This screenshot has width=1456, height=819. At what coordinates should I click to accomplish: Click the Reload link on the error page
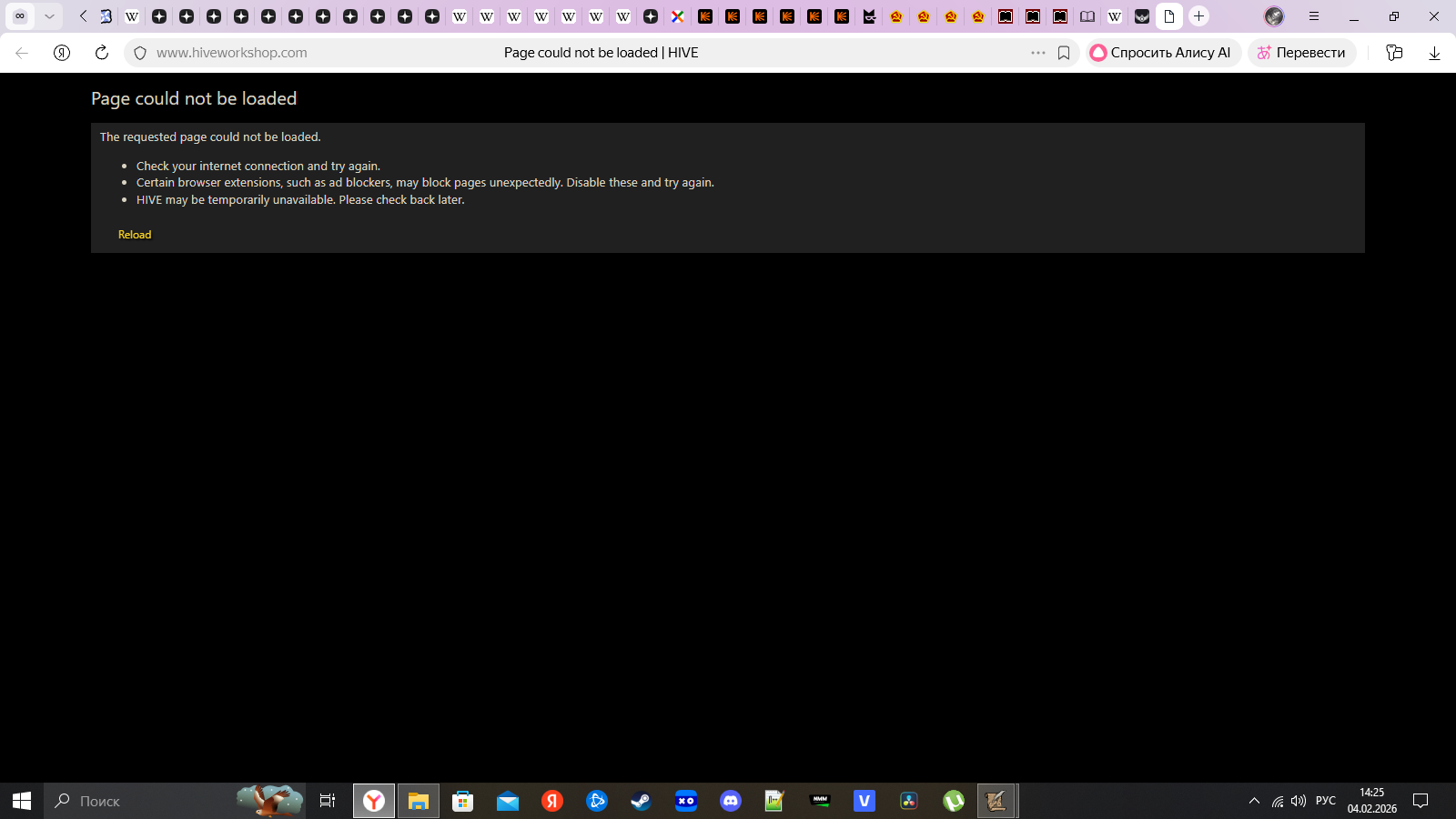click(x=135, y=235)
